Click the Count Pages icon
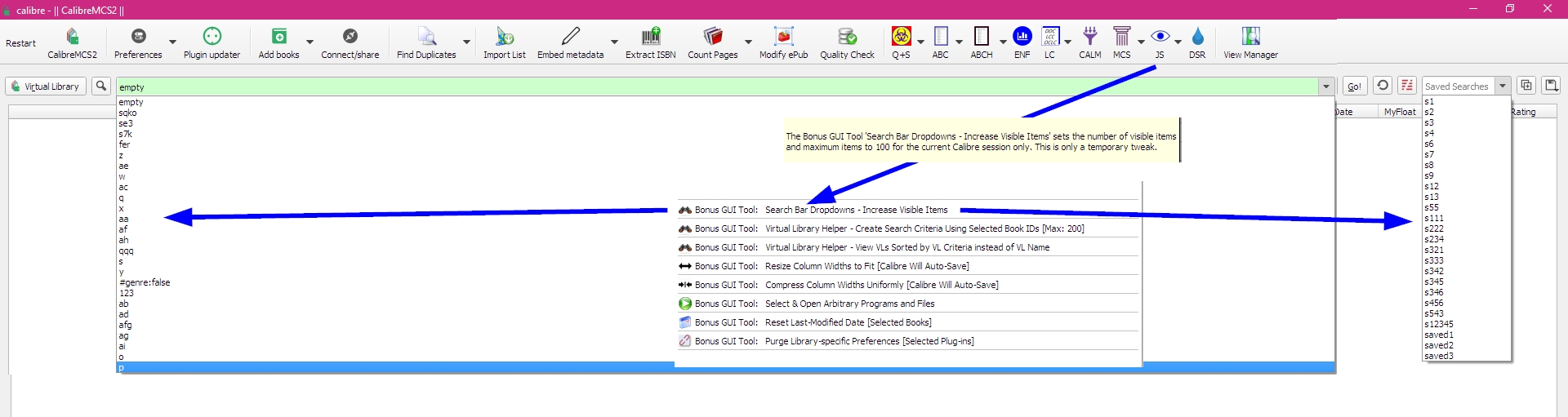 click(x=713, y=36)
